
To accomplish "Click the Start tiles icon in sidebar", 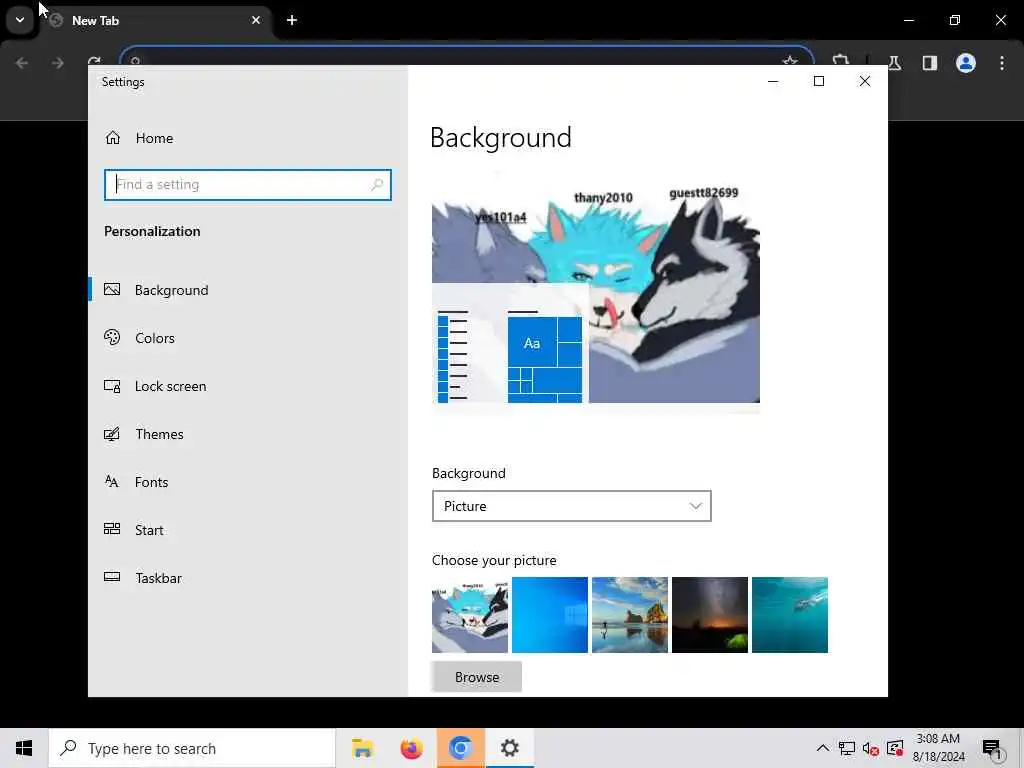I will tap(112, 529).
